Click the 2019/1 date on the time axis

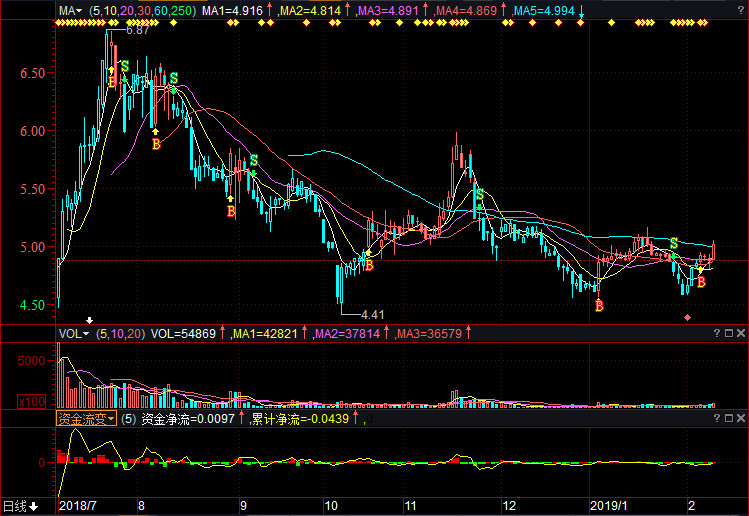[x=606, y=506]
